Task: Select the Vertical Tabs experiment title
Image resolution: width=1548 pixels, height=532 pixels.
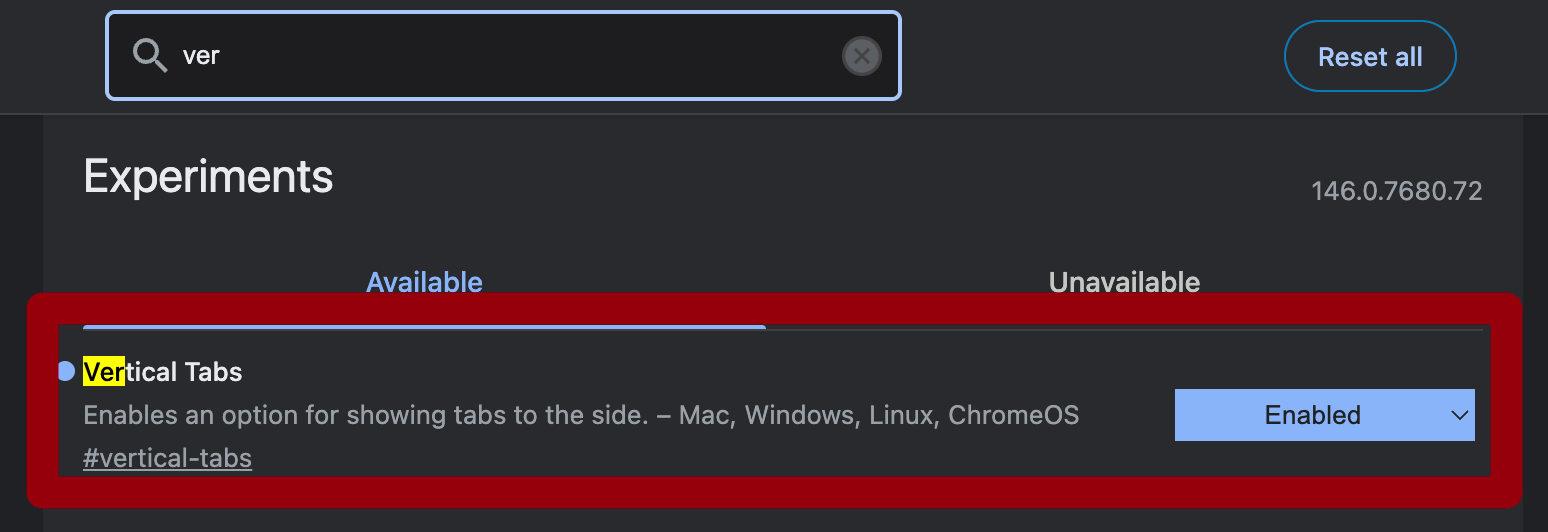Action: coord(163,372)
